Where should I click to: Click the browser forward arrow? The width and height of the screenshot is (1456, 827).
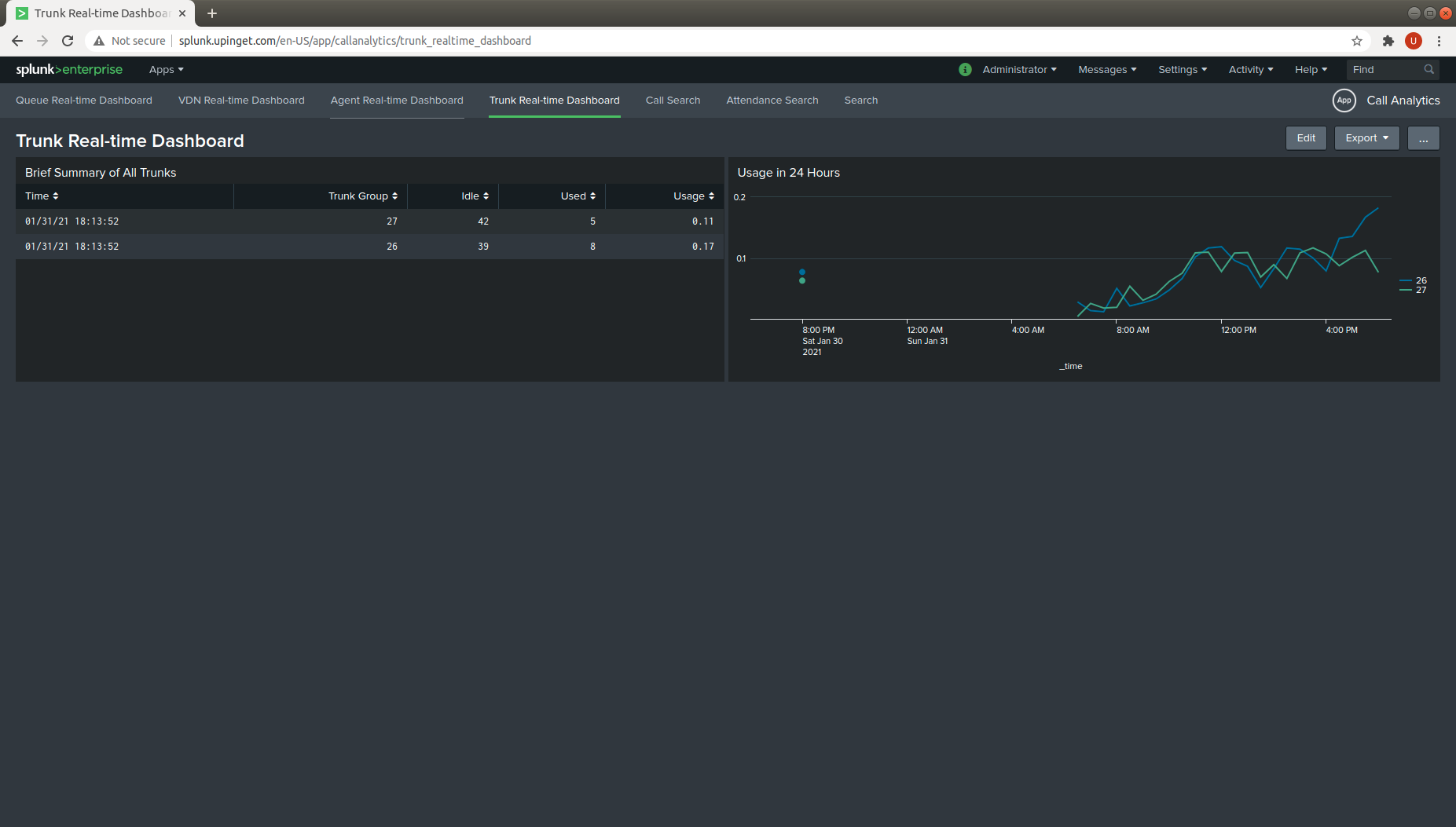click(x=42, y=41)
